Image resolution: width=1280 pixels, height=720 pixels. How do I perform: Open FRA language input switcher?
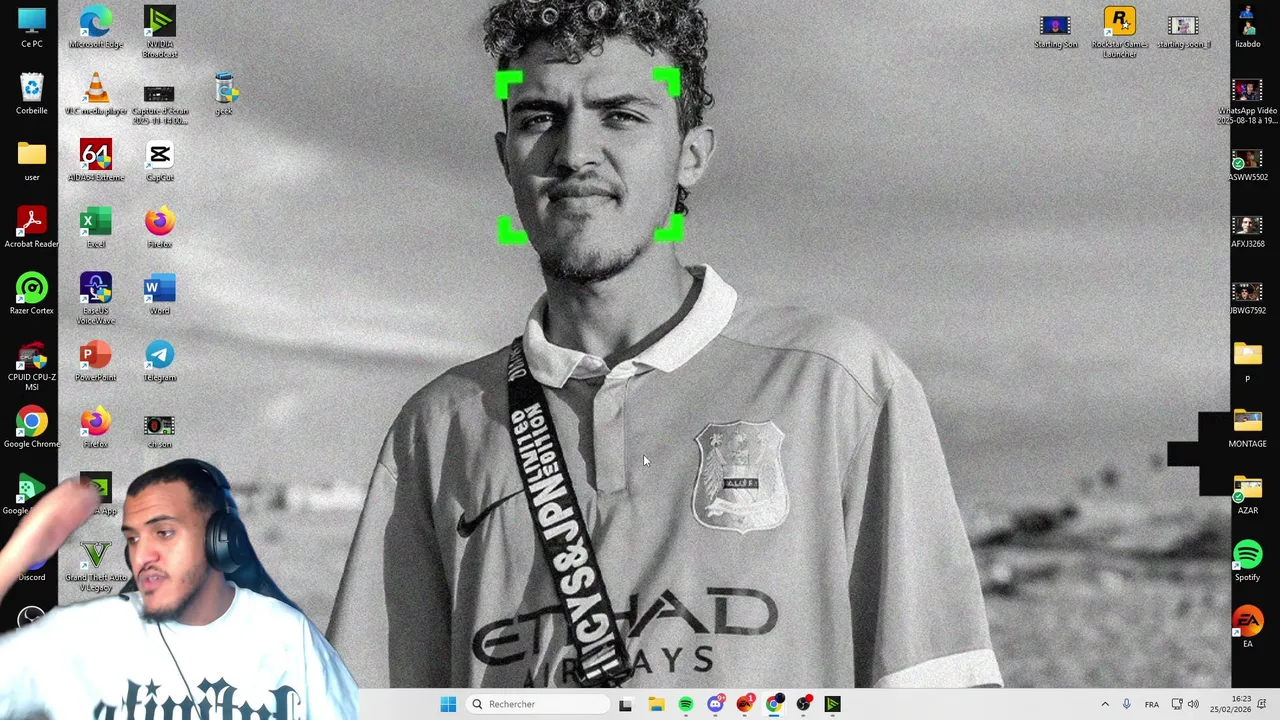click(1152, 704)
